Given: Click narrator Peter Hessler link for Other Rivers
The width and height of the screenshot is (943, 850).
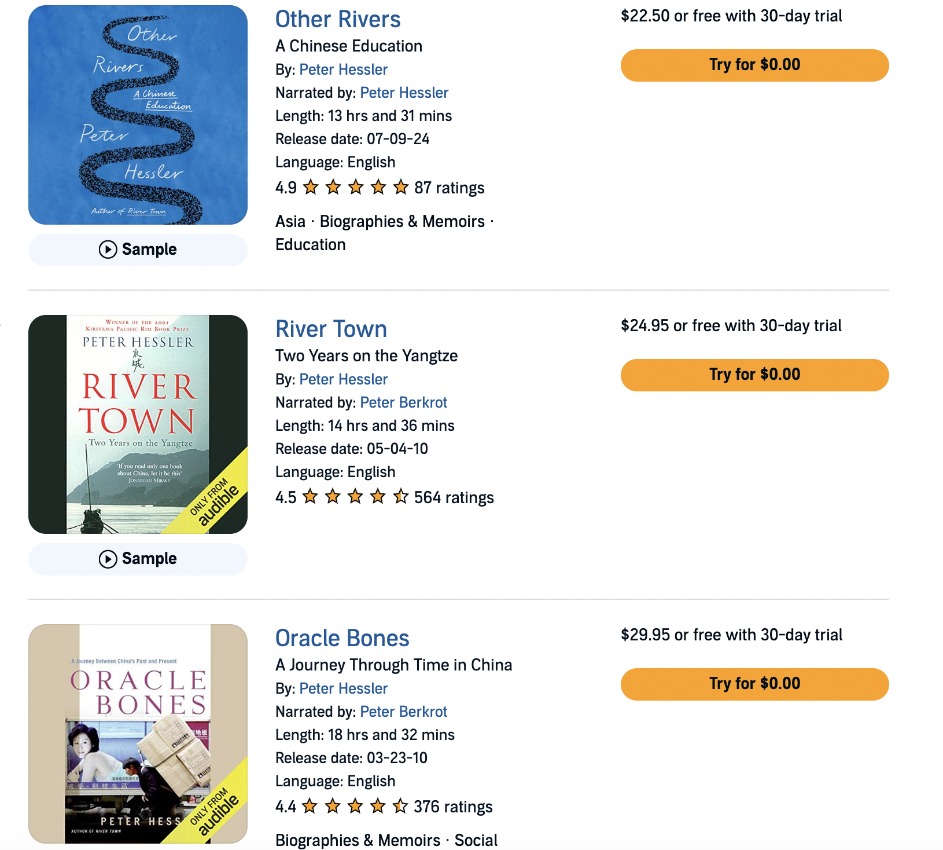Looking at the screenshot, I should [404, 92].
